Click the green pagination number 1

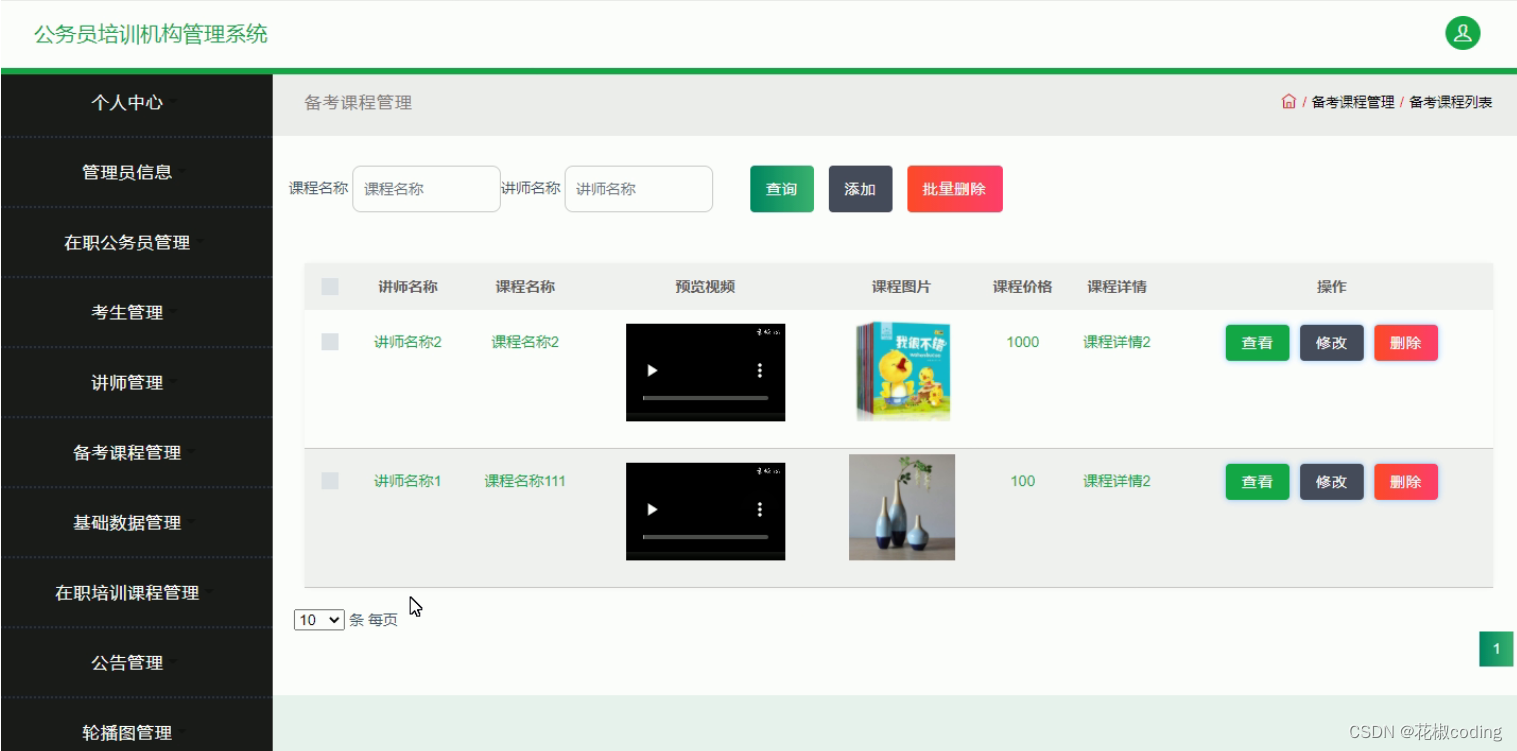pyautogui.click(x=1495, y=648)
